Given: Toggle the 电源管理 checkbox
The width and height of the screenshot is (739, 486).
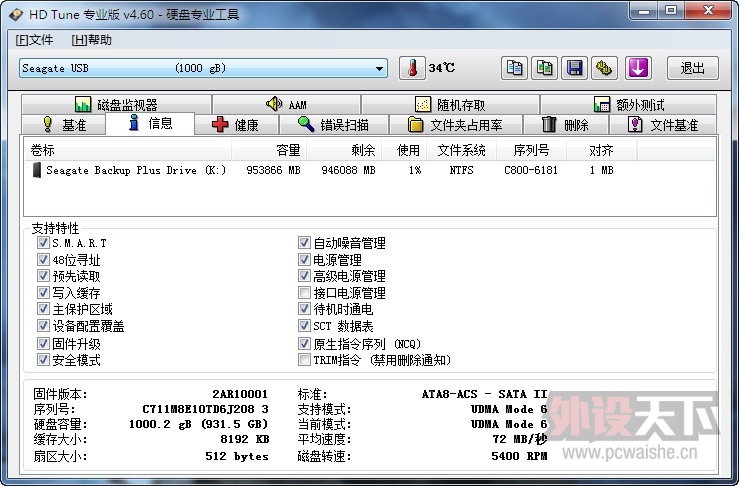Looking at the screenshot, I should coord(304,259).
